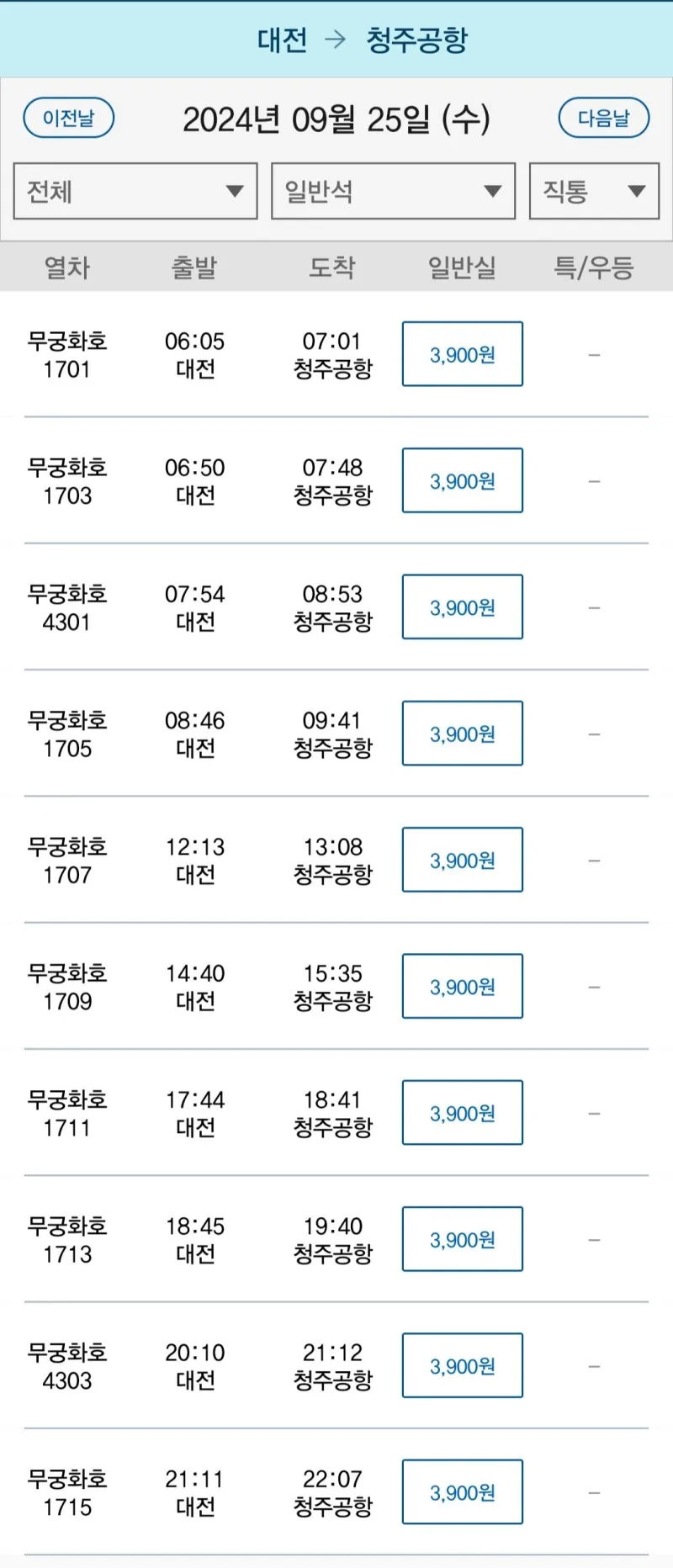Click the 무궁화호 1701 train name
The width and height of the screenshot is (673, 1568).
(x=67, y=354)
